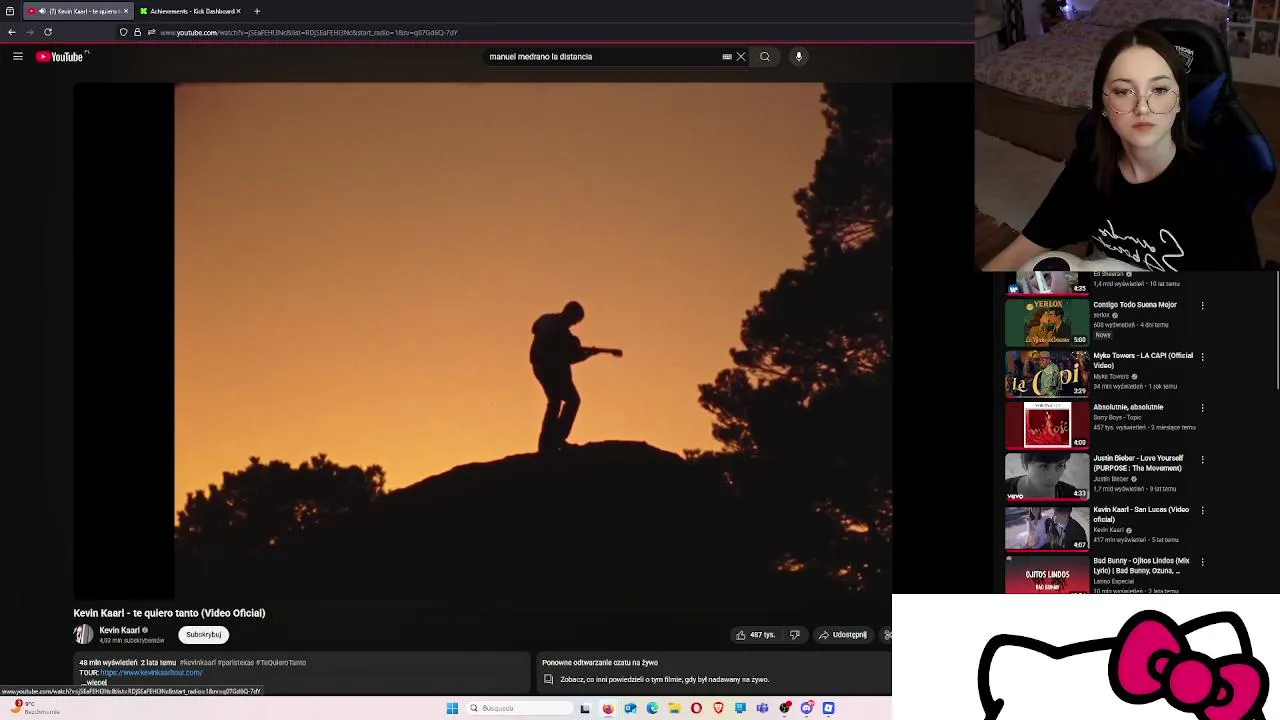Image resolution: width=1280 pixels, height=720 pixels.
Task: Open Bad Bunny Ojitos Lindos title
Action: click(x=1141, y=566)
